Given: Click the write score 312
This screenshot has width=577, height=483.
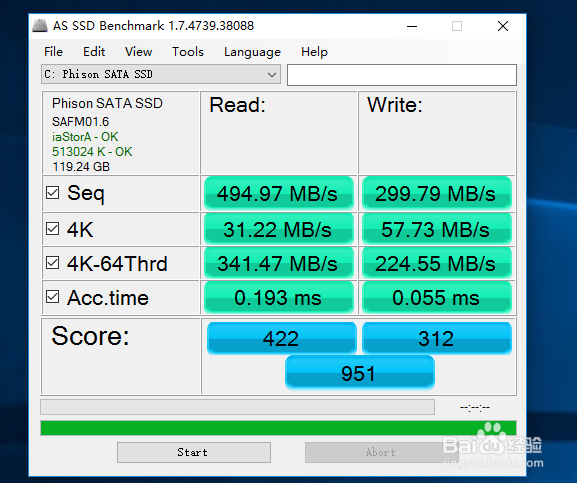Looking at the screenshot, I should [x=437, y=338].
